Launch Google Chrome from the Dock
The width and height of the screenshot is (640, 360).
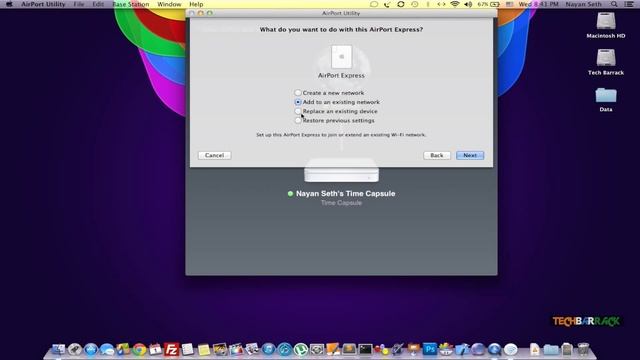pyautogui.click(x=140, y=349)
